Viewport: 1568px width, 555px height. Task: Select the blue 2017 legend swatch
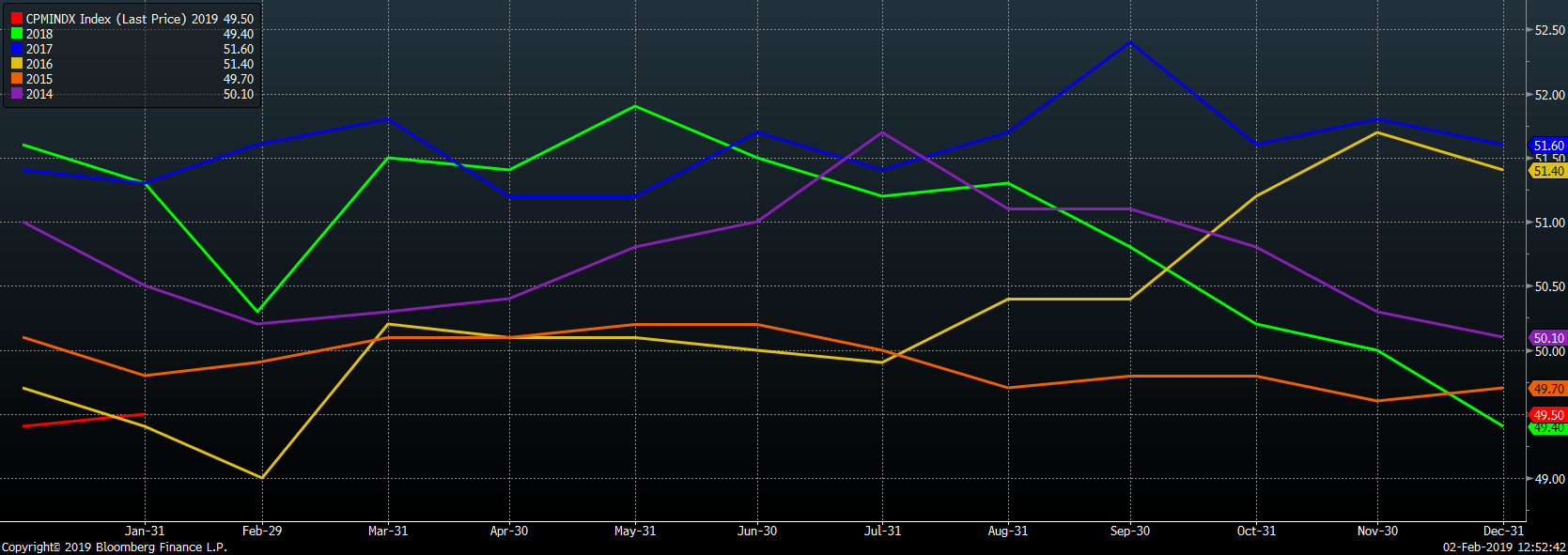[x=17, y=49]
